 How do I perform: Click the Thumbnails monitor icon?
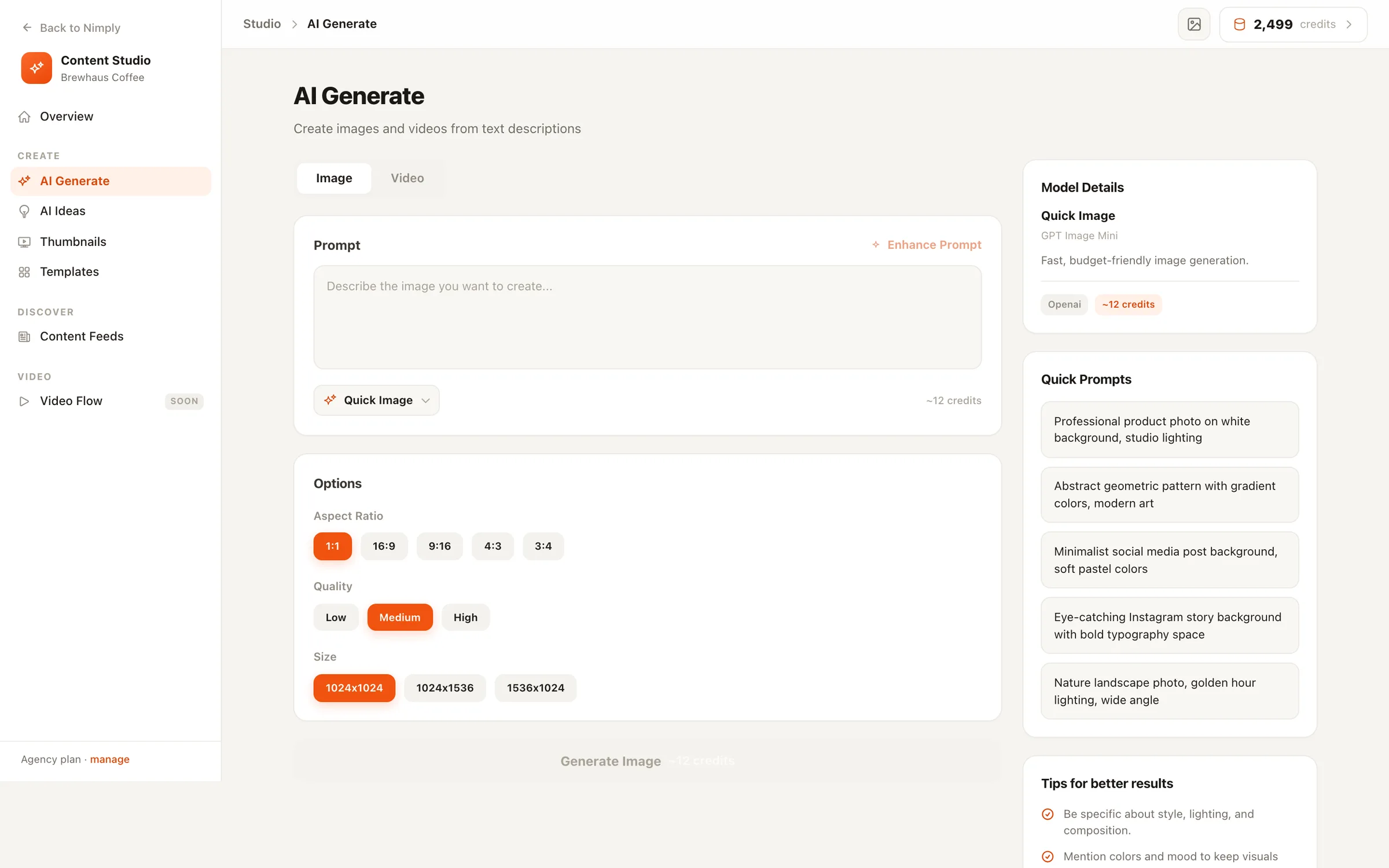point(24,242)
